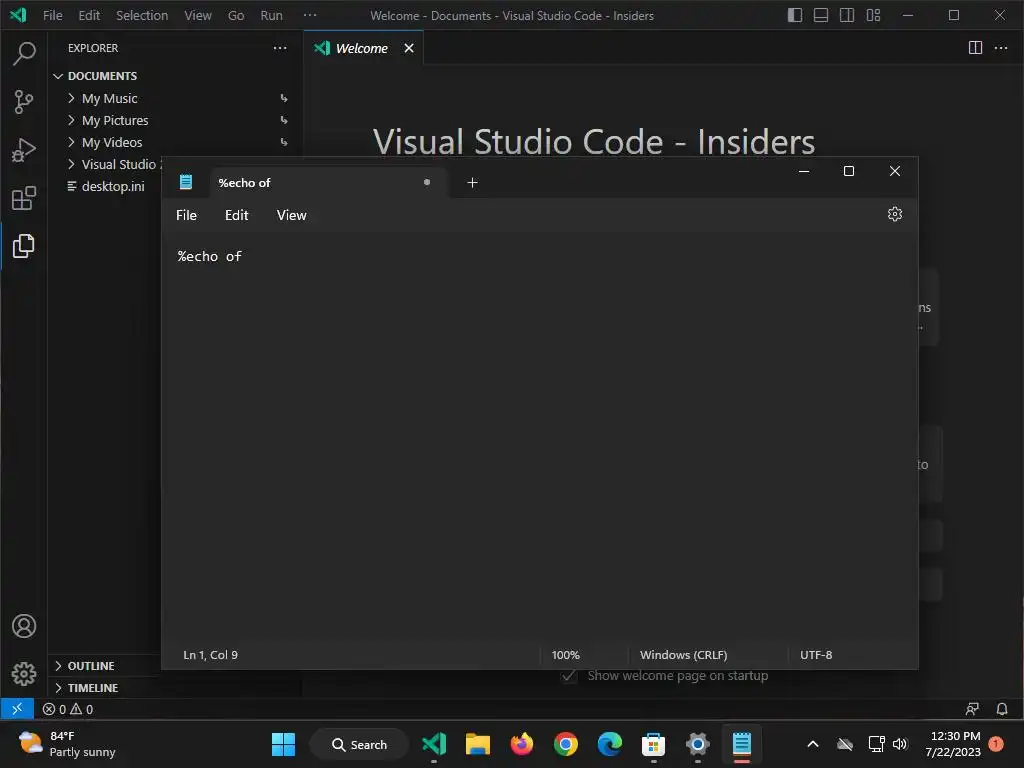The height and width of the screenshot is (768, 1024).
Task: Open the Accounts icon in activity bar
Action: coord(24,626)
